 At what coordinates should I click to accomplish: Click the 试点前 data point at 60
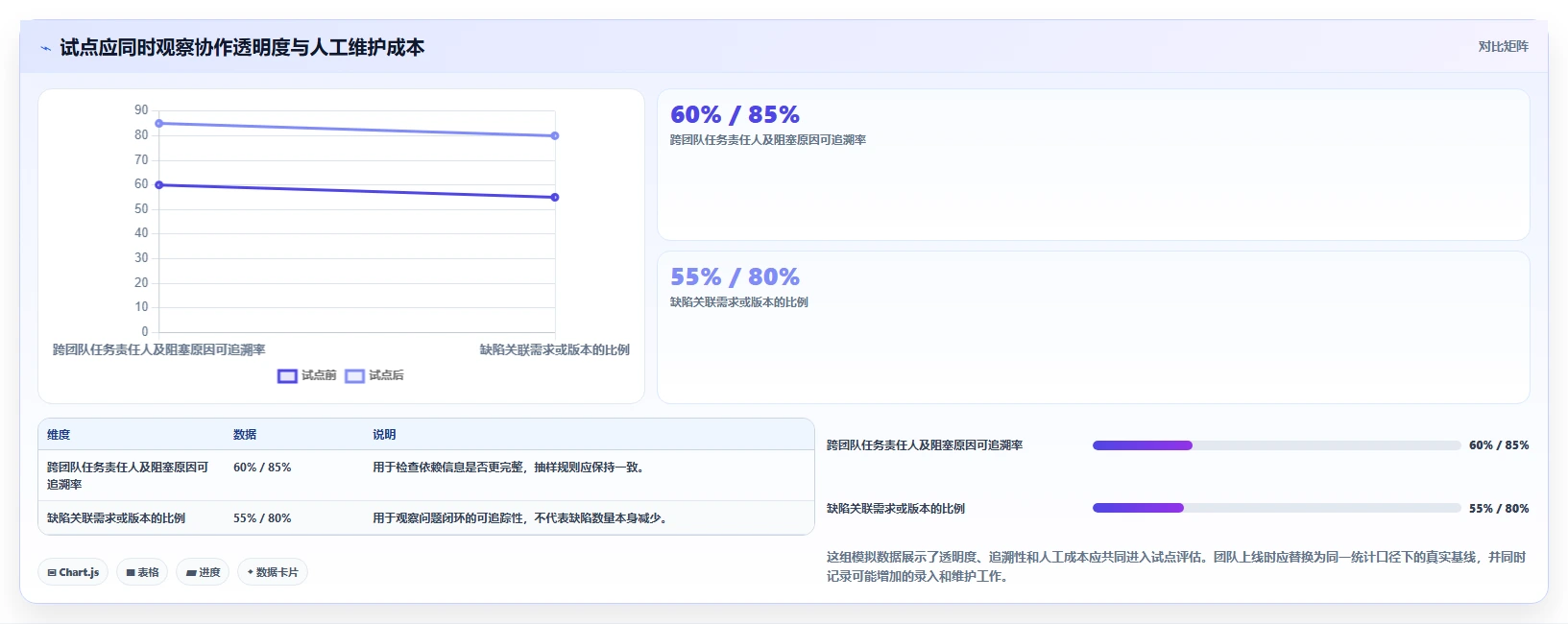(x=159, y=184)
